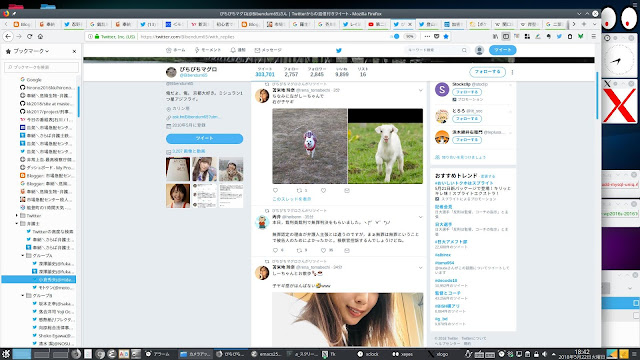This screenshot has height=360, width=640.
Task: Like the court acquittal tweet
Action: click(323, 250)
